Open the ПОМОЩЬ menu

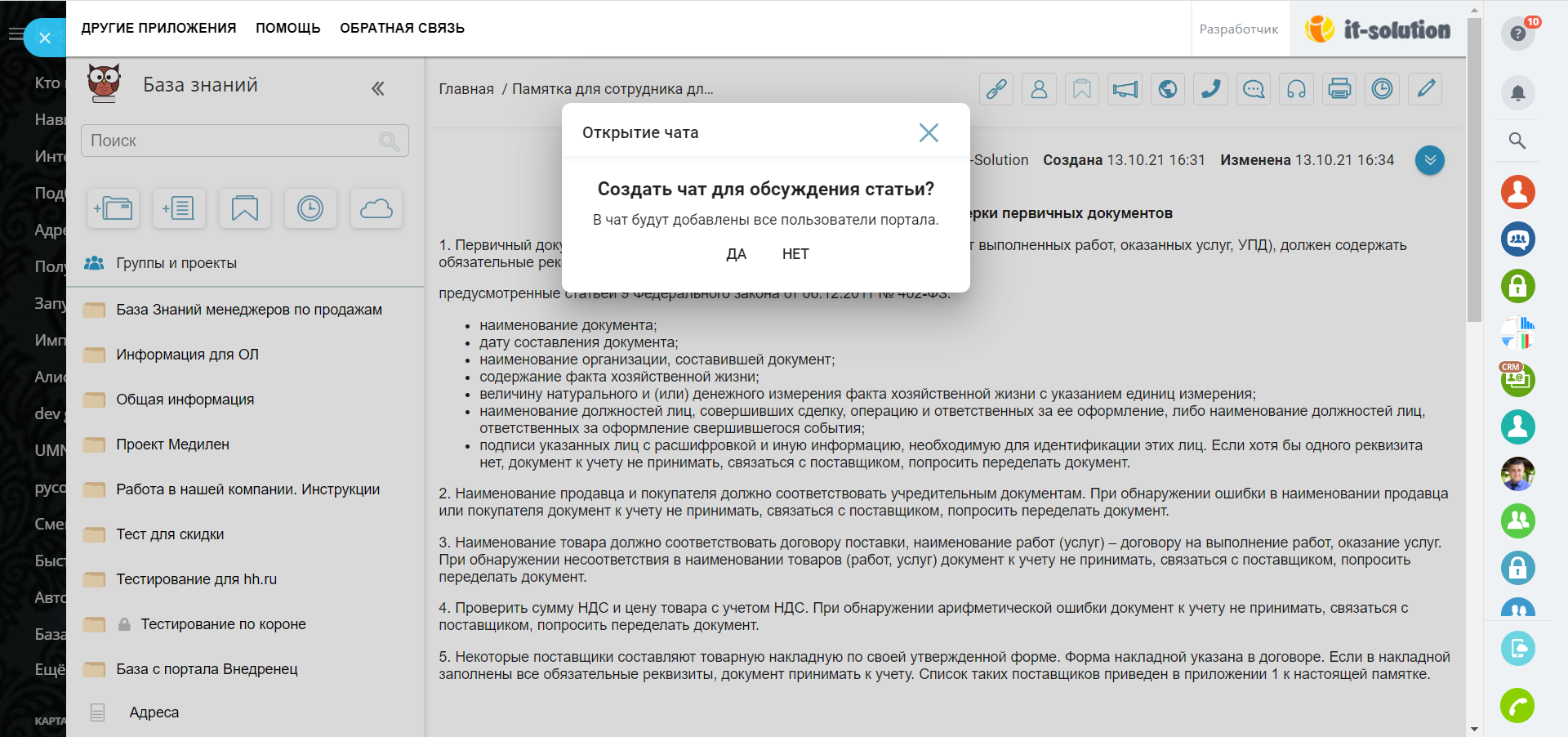pos(288,28)
